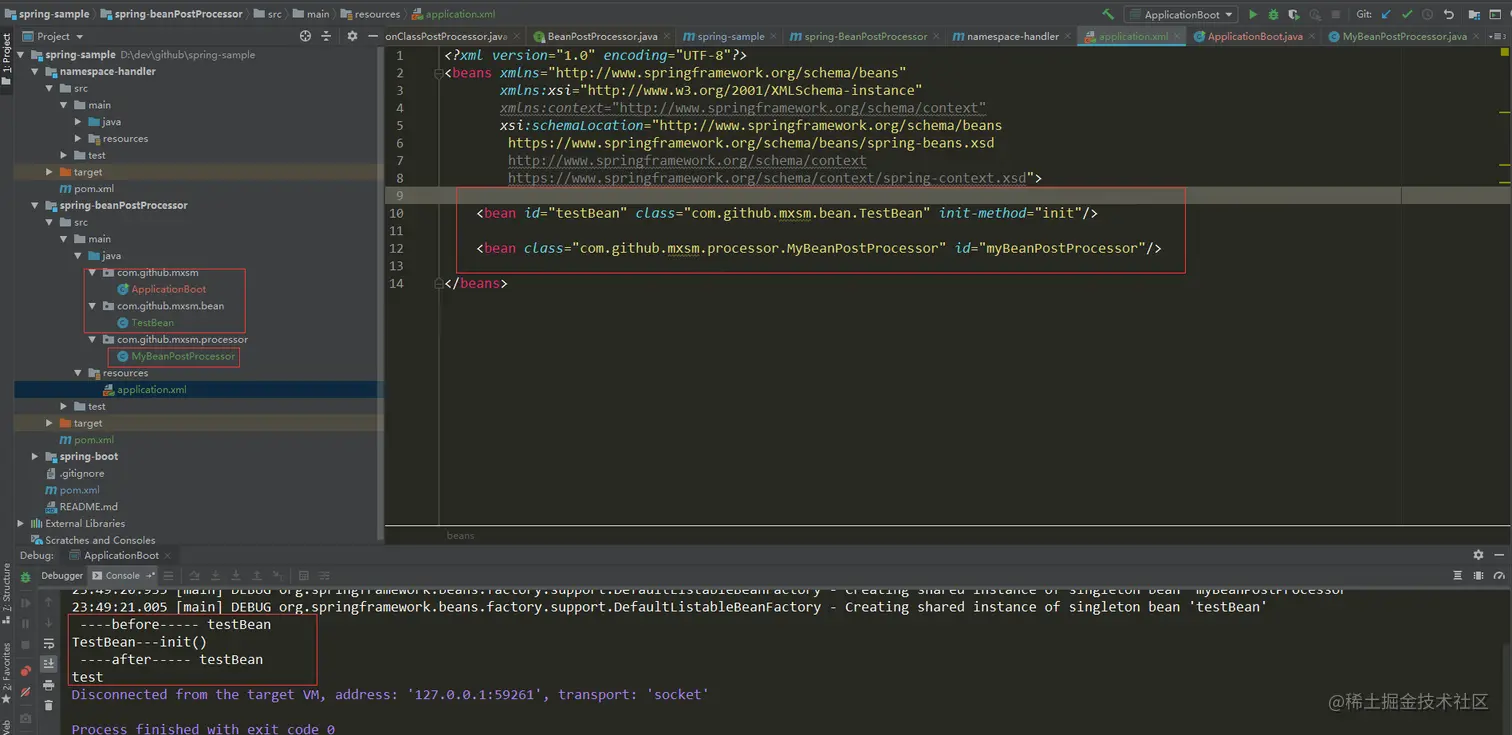This screenshot has height=735, width=1512.
Task: Click resources in the navigation breadcrumb
Action: [370, 14]
